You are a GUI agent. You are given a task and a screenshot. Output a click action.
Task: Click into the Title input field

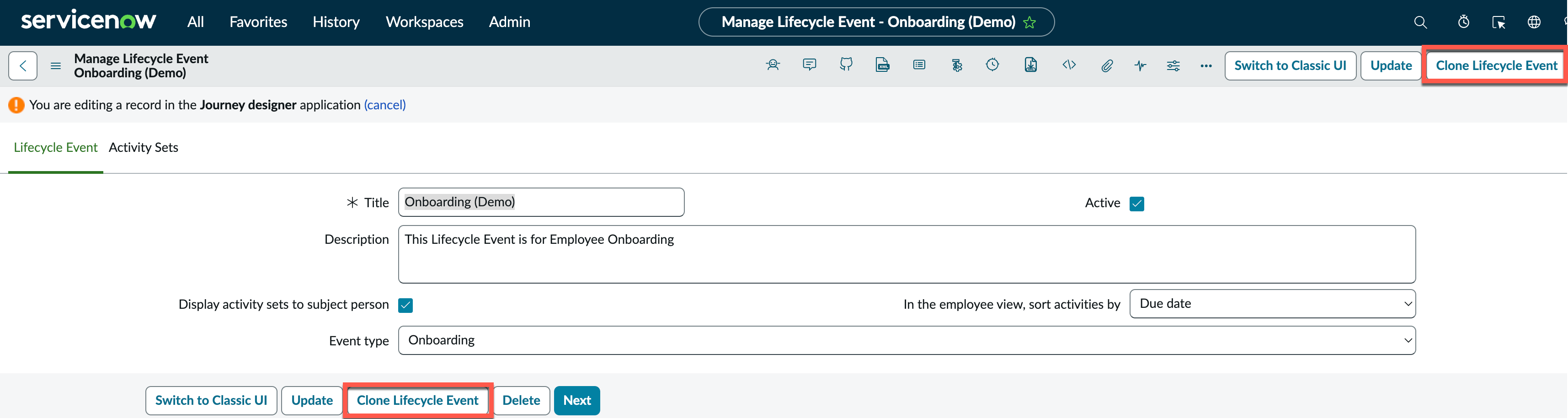541,202
